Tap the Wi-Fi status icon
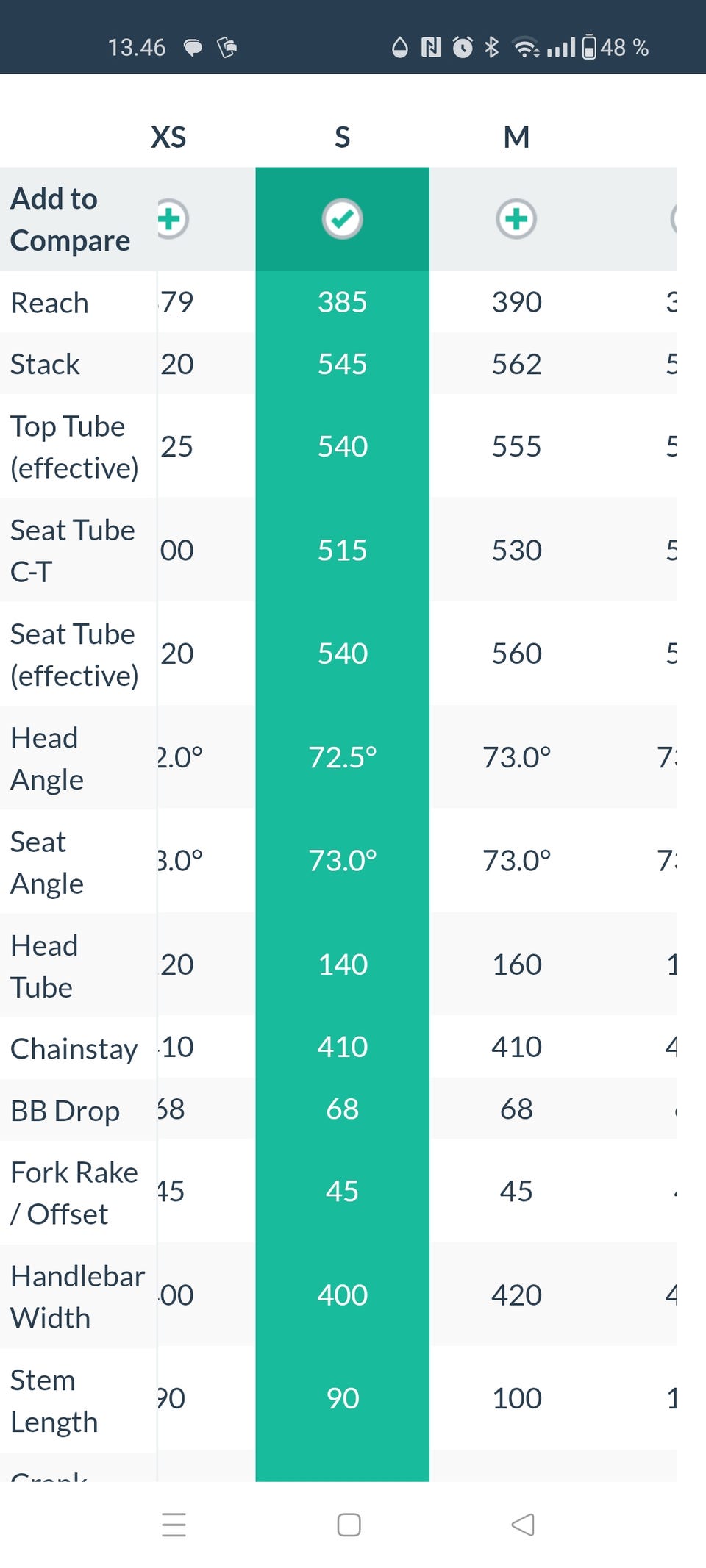706x1568 pixels. point(526,48)
